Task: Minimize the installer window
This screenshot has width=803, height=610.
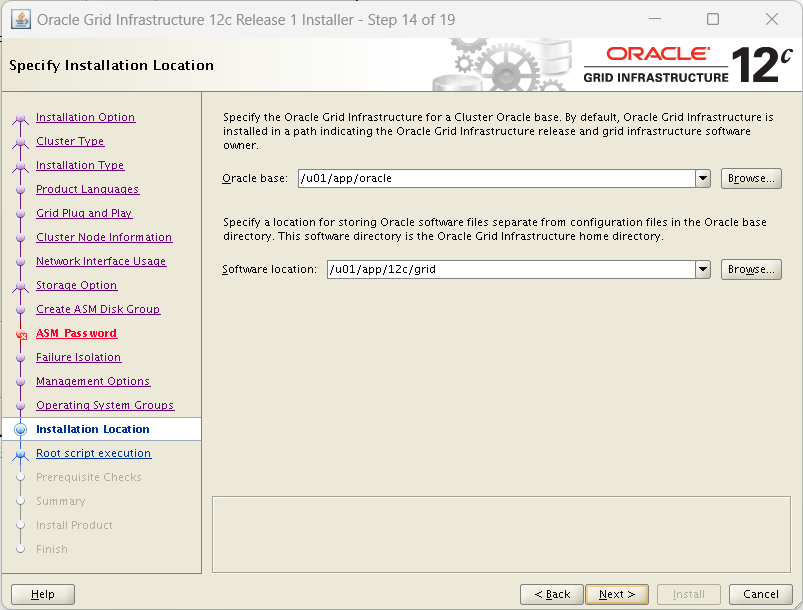Action: 655,19
